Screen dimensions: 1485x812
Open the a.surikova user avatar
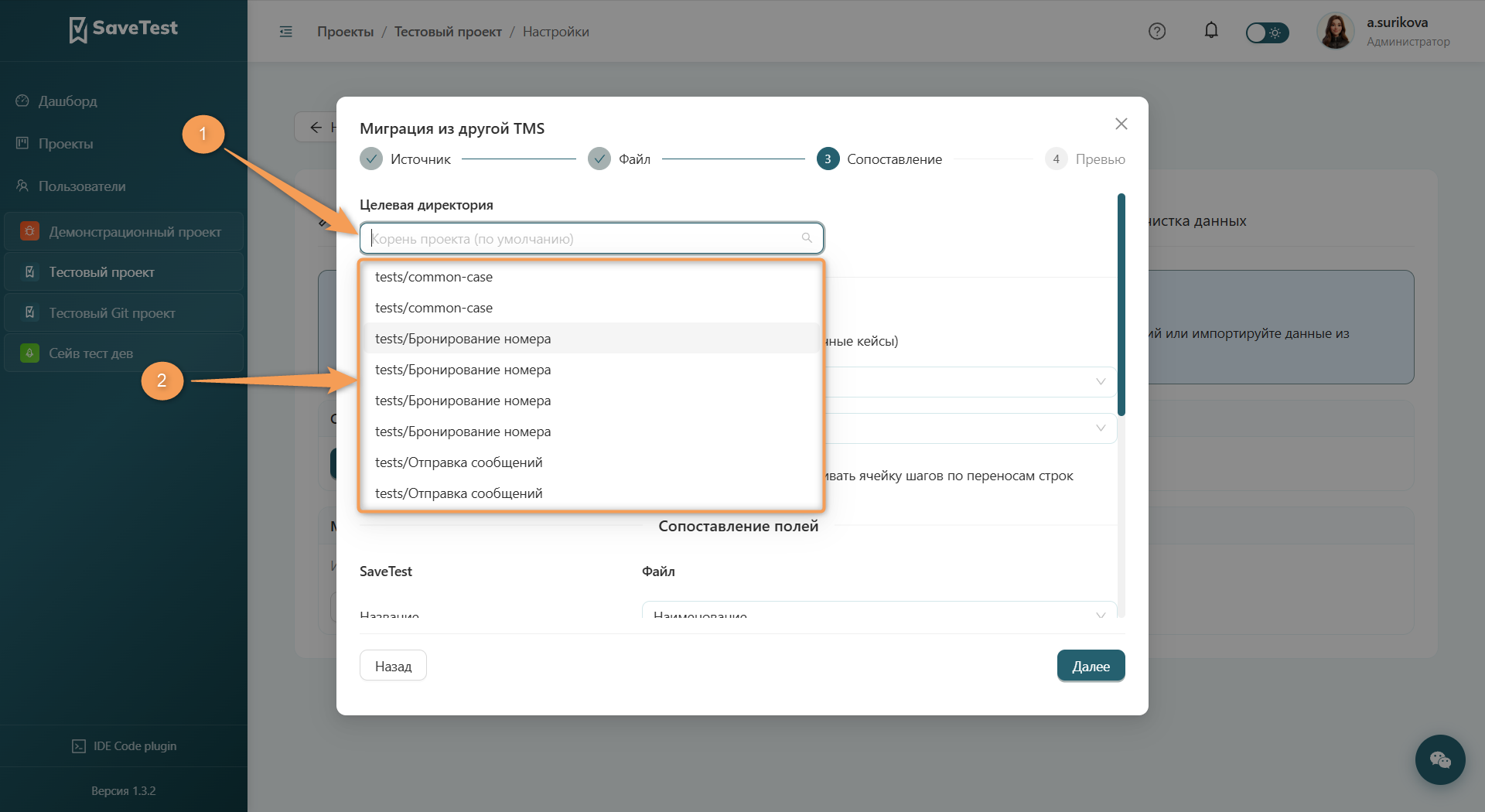point(1336,32)
